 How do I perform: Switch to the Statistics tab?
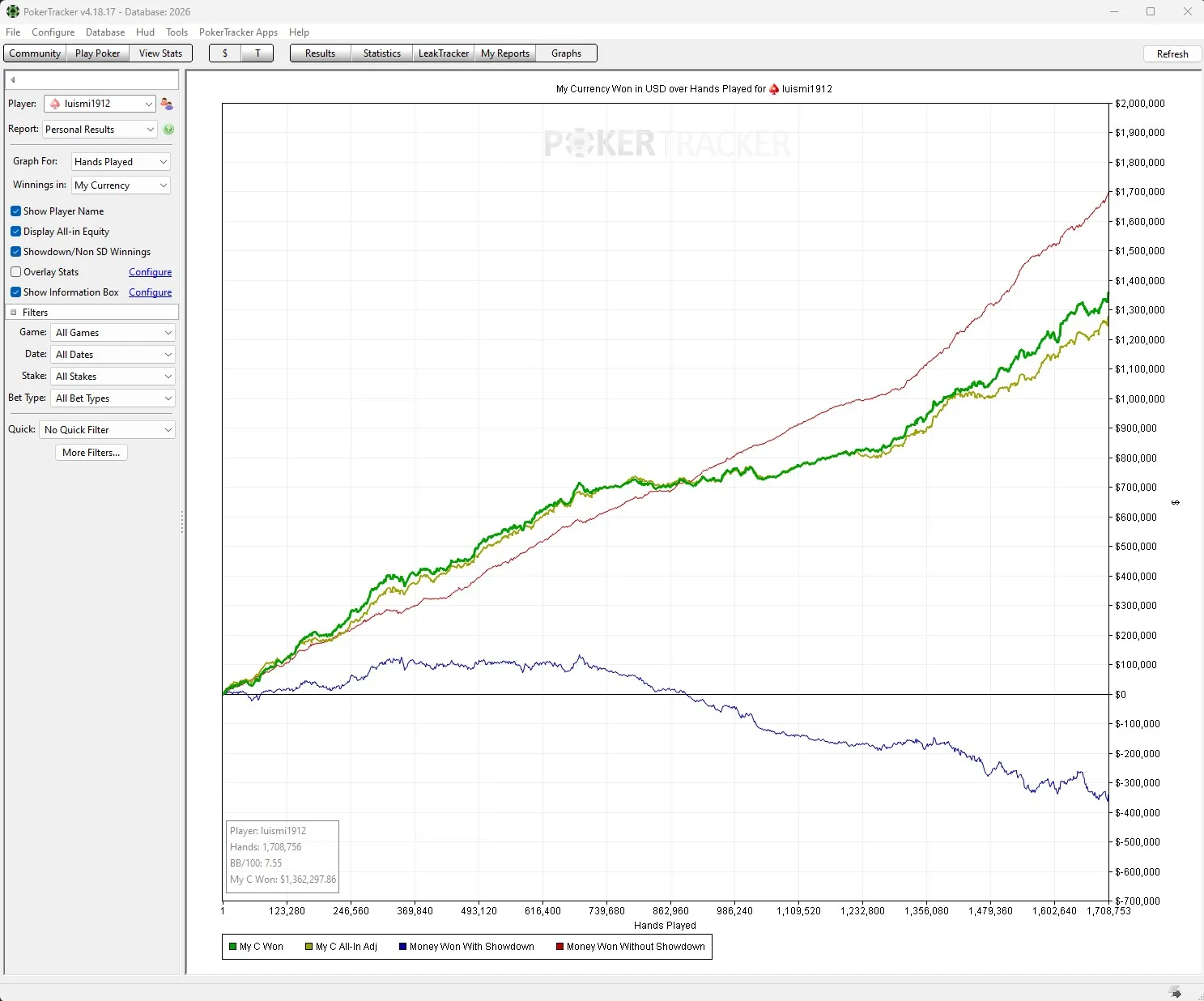coord(382,53)
